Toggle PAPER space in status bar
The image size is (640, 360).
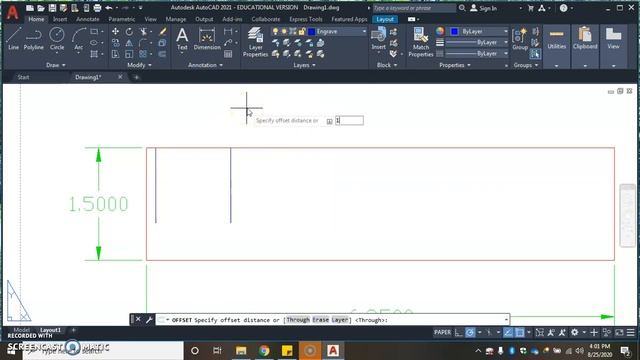(442, 333)
